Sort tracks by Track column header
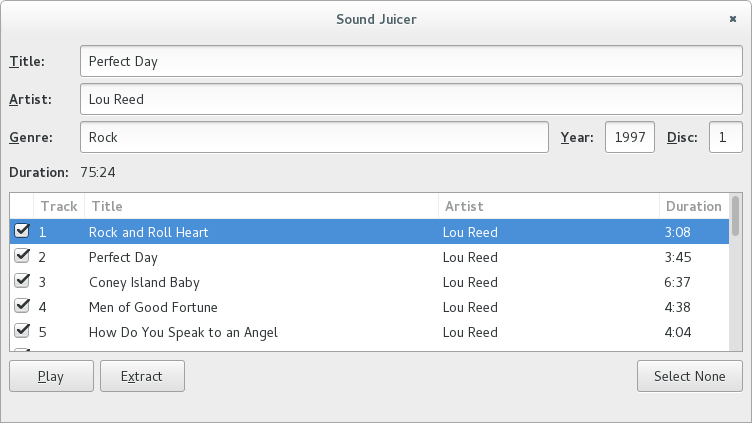This screenshot has height=423, width=752. [x=58, y=206]
